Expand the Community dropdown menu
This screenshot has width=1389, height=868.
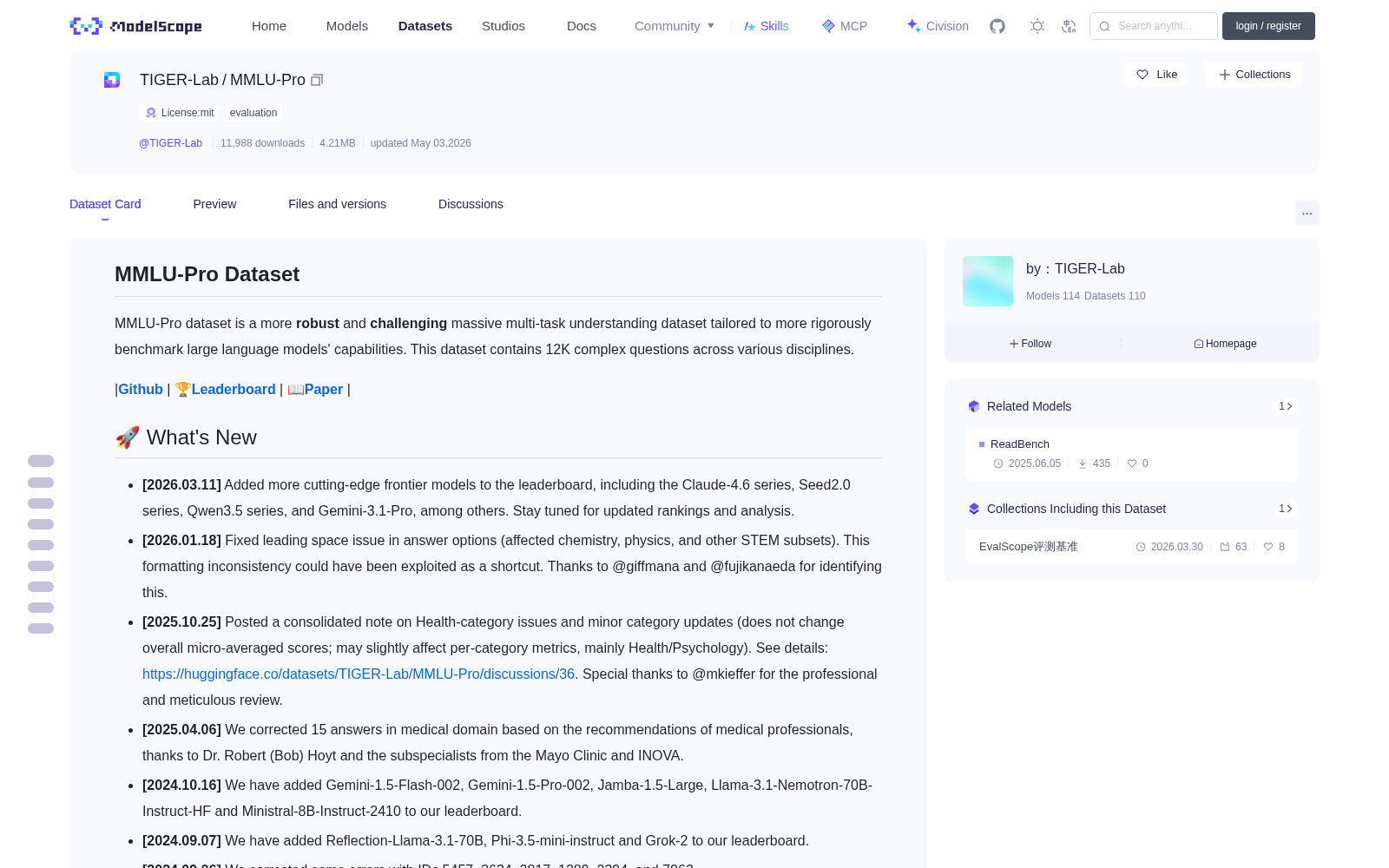675,26
